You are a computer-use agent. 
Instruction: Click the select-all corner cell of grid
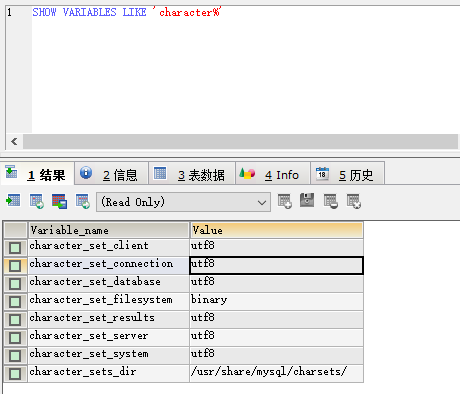(15, 230)
